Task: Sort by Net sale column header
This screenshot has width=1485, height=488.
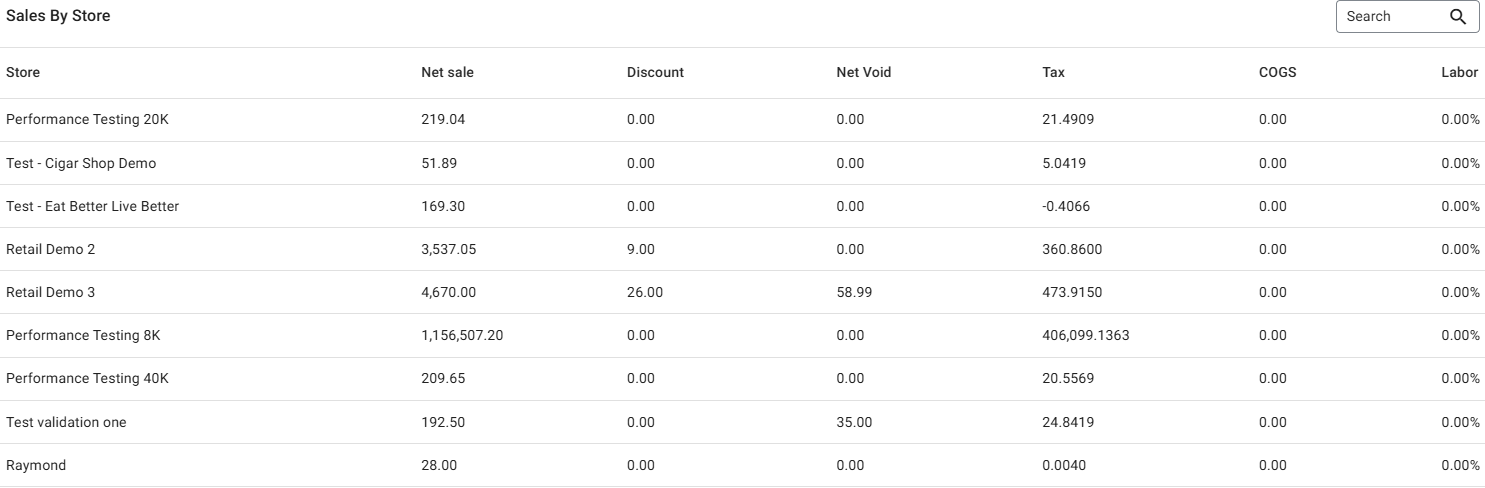Action: [448, 73]
